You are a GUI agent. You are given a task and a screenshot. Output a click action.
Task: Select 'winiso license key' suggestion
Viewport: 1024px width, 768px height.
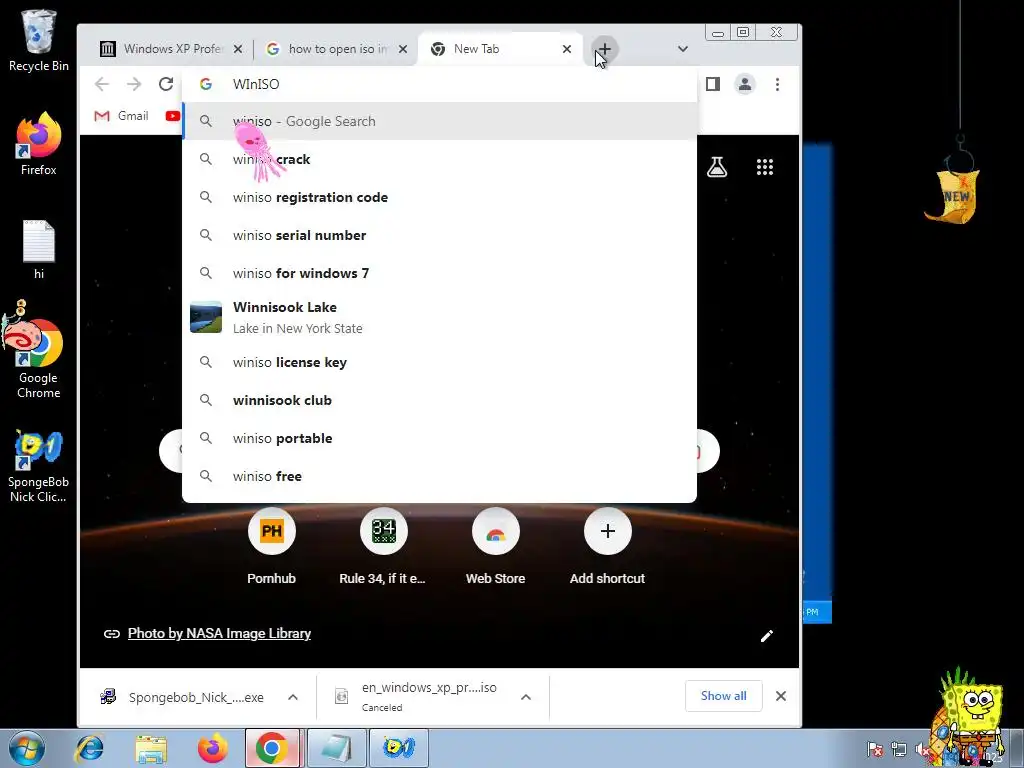(x=439, y=362)
